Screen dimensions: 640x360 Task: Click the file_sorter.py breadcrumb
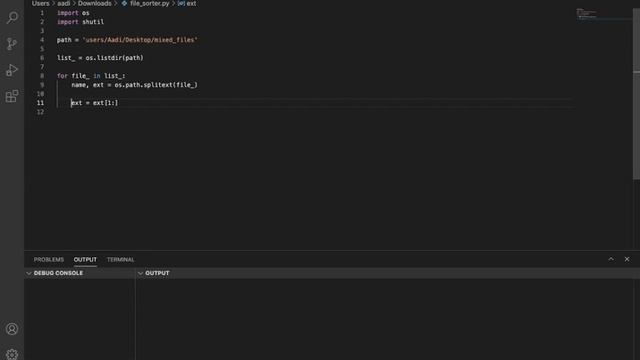(149, 3)
